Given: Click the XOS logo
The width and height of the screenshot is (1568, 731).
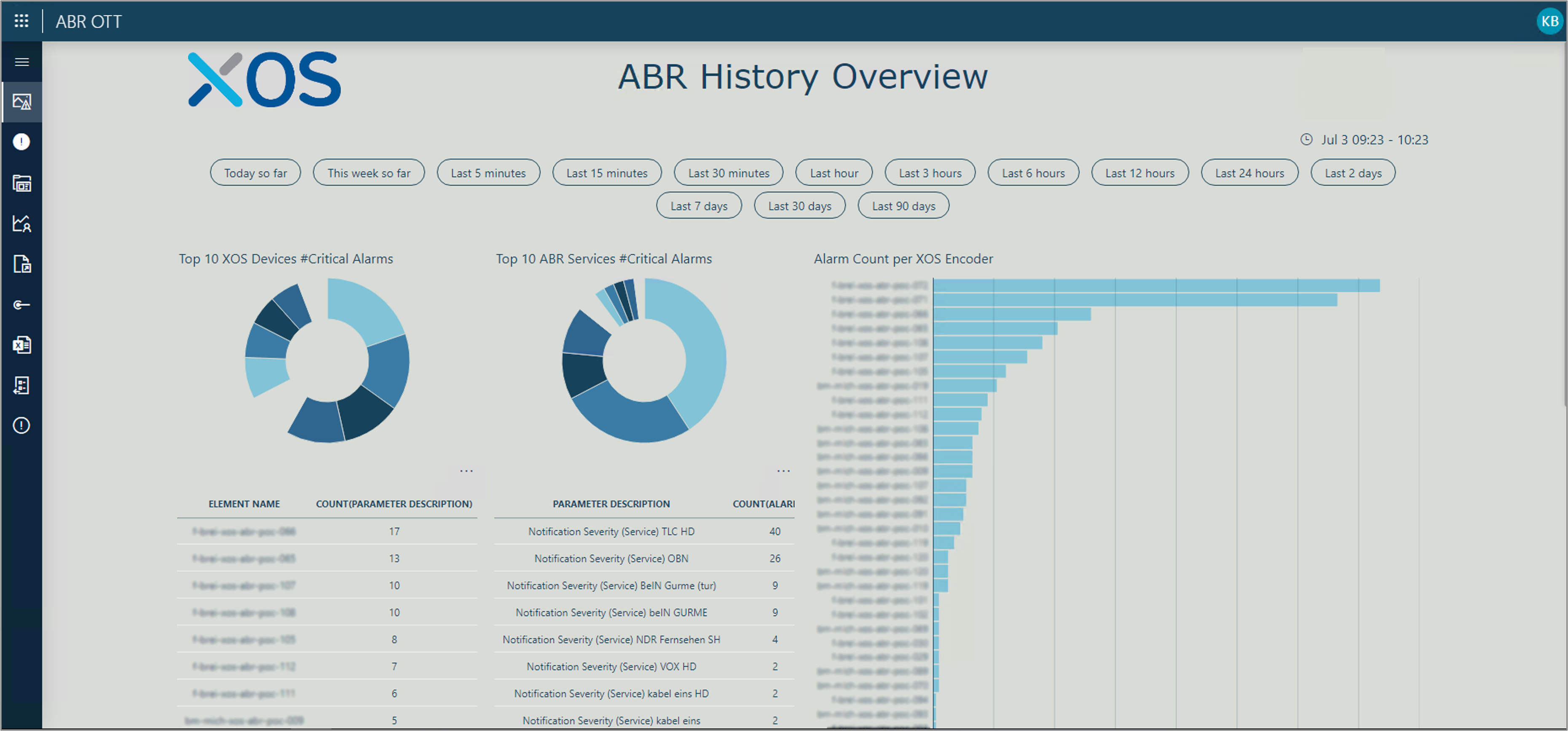Looking at the screenshot, I should [265, 79].
